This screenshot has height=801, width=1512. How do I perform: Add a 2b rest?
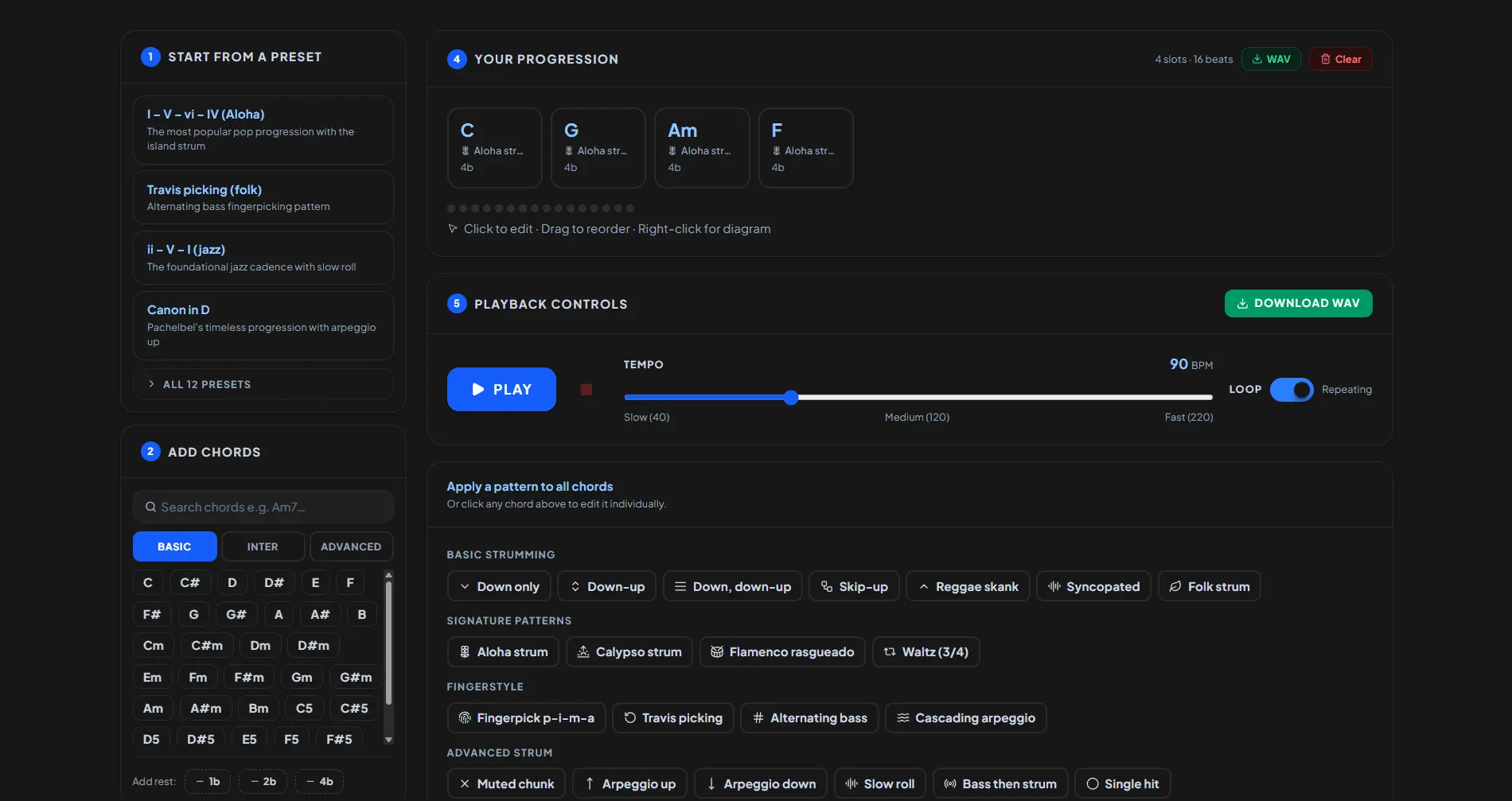tap(263, 782)
